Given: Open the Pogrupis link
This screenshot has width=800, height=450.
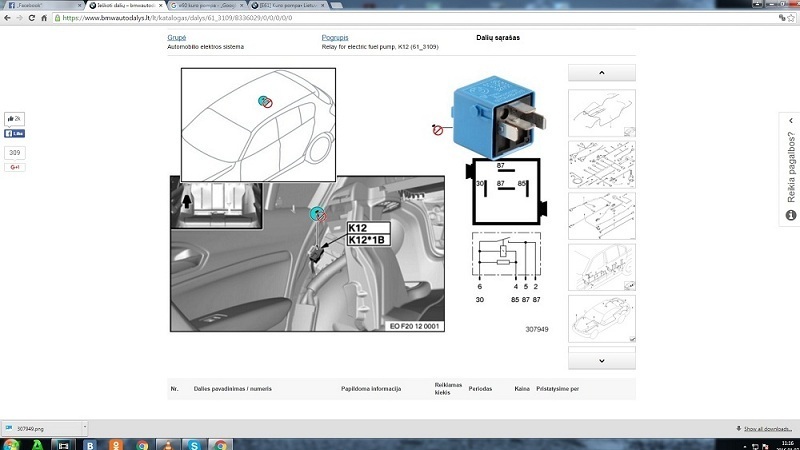Looking at the screenshot, I should [x=335, y=38].
